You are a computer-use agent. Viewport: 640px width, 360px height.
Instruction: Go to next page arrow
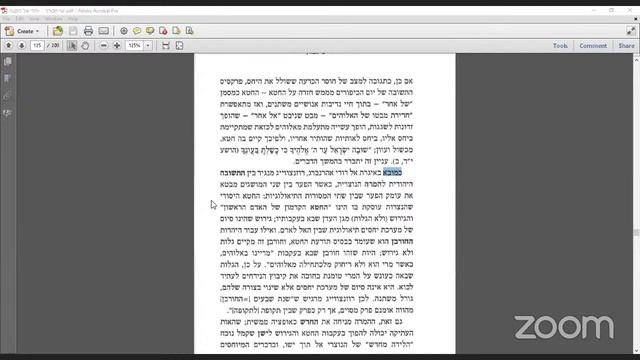tap(22, 46)
